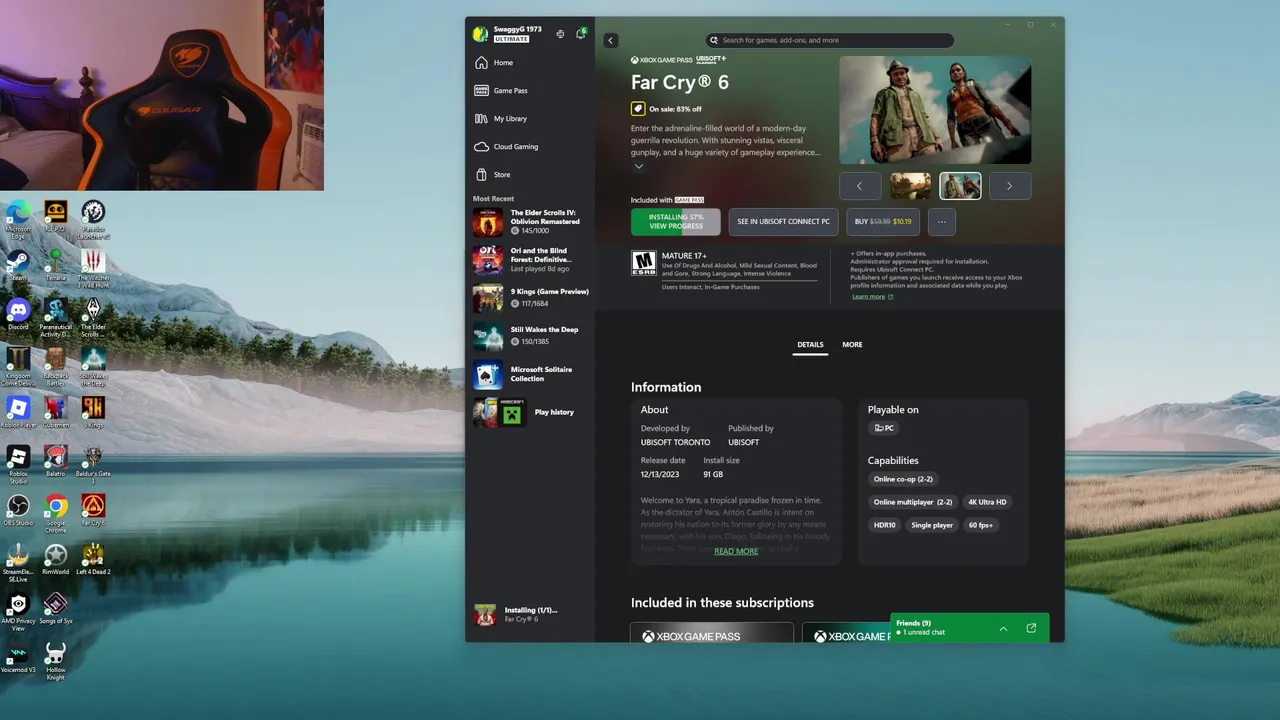Open Terraria desktop shortcut
Viewport: 1280px width, 720px height.
tap(56, 265)
